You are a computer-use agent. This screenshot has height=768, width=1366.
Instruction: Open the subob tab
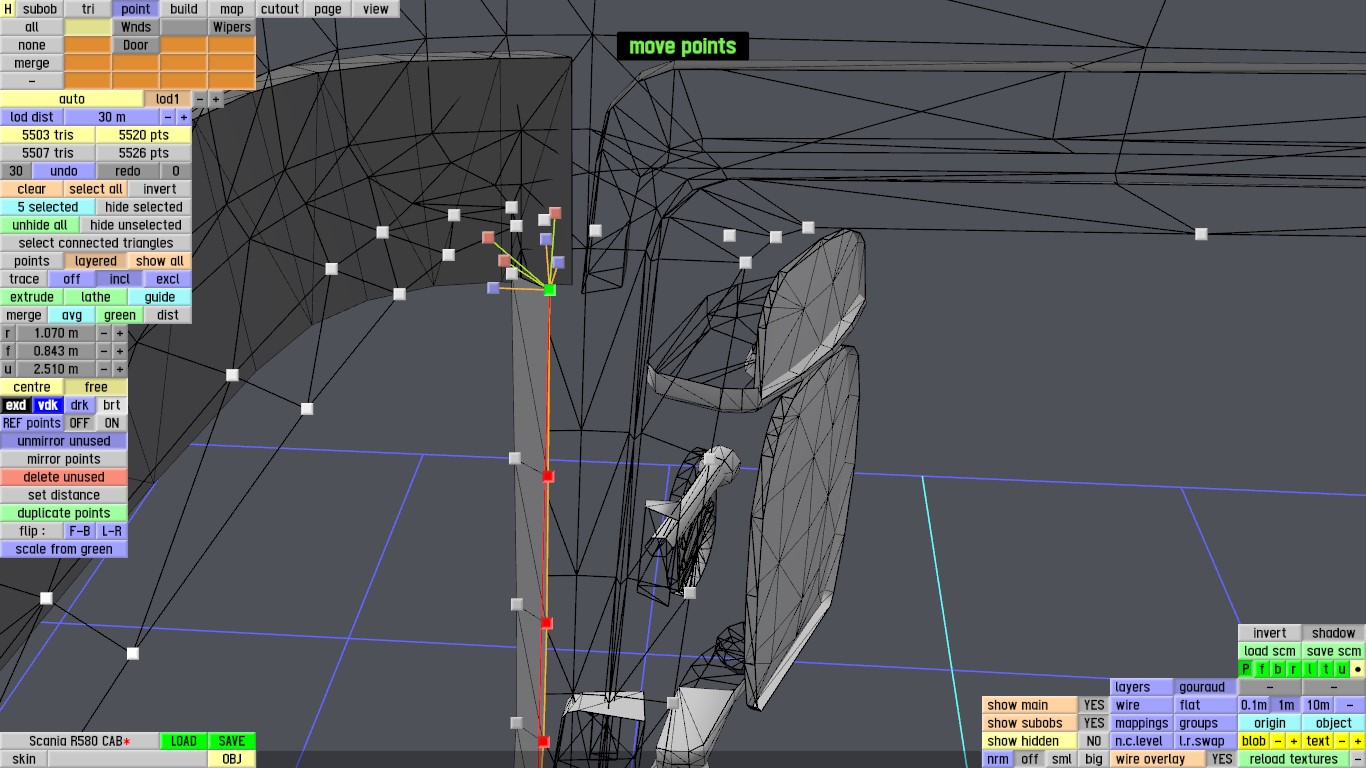(x=40, y=9)
